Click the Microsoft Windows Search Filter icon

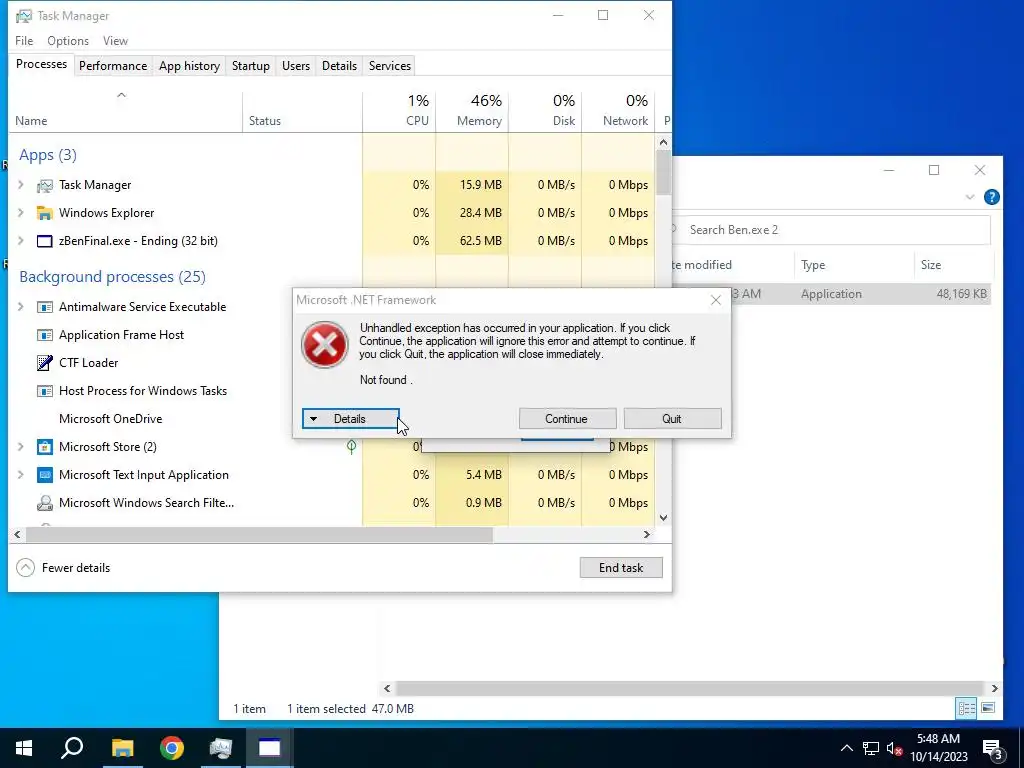coord(44,503)
